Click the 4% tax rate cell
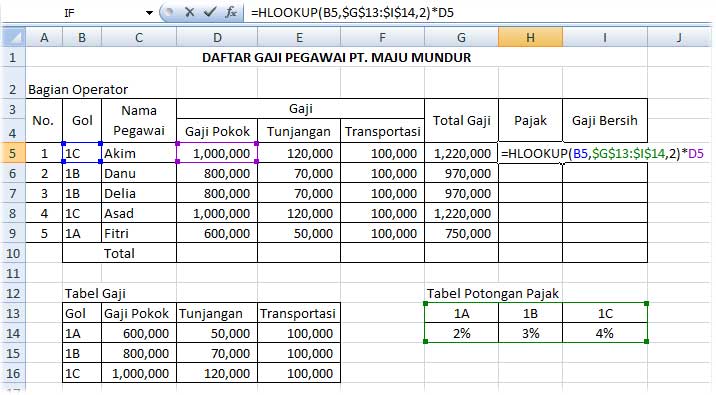The image size is (716, 395). pyautogui.click(x=605, y=333)
